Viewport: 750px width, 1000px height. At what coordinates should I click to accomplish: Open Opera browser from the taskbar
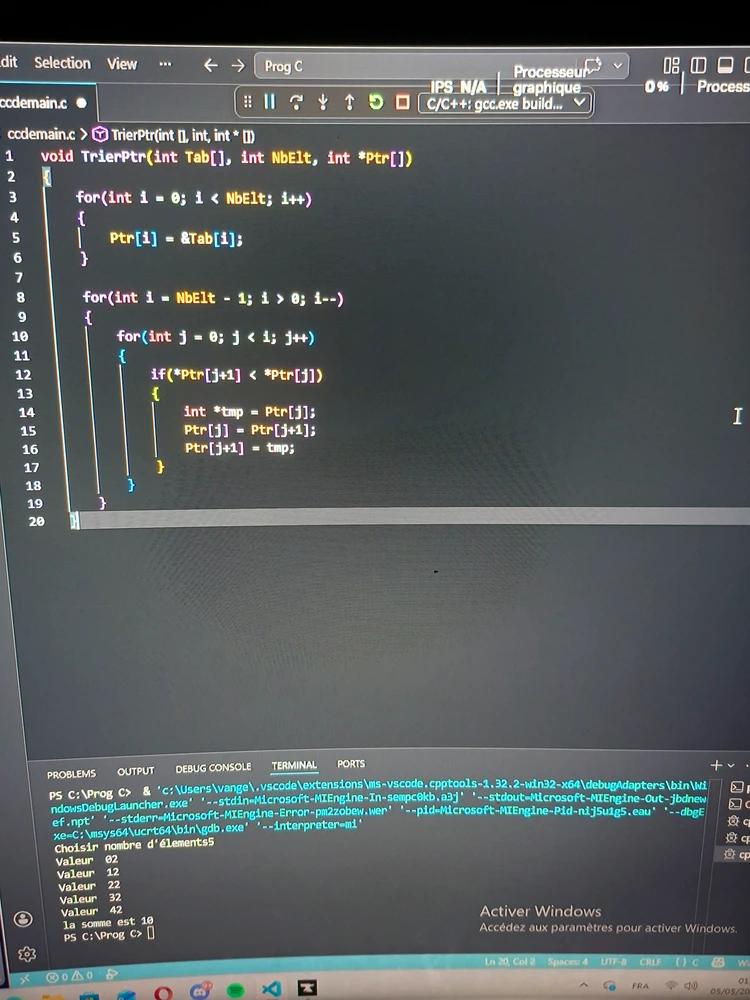[163, 992]
